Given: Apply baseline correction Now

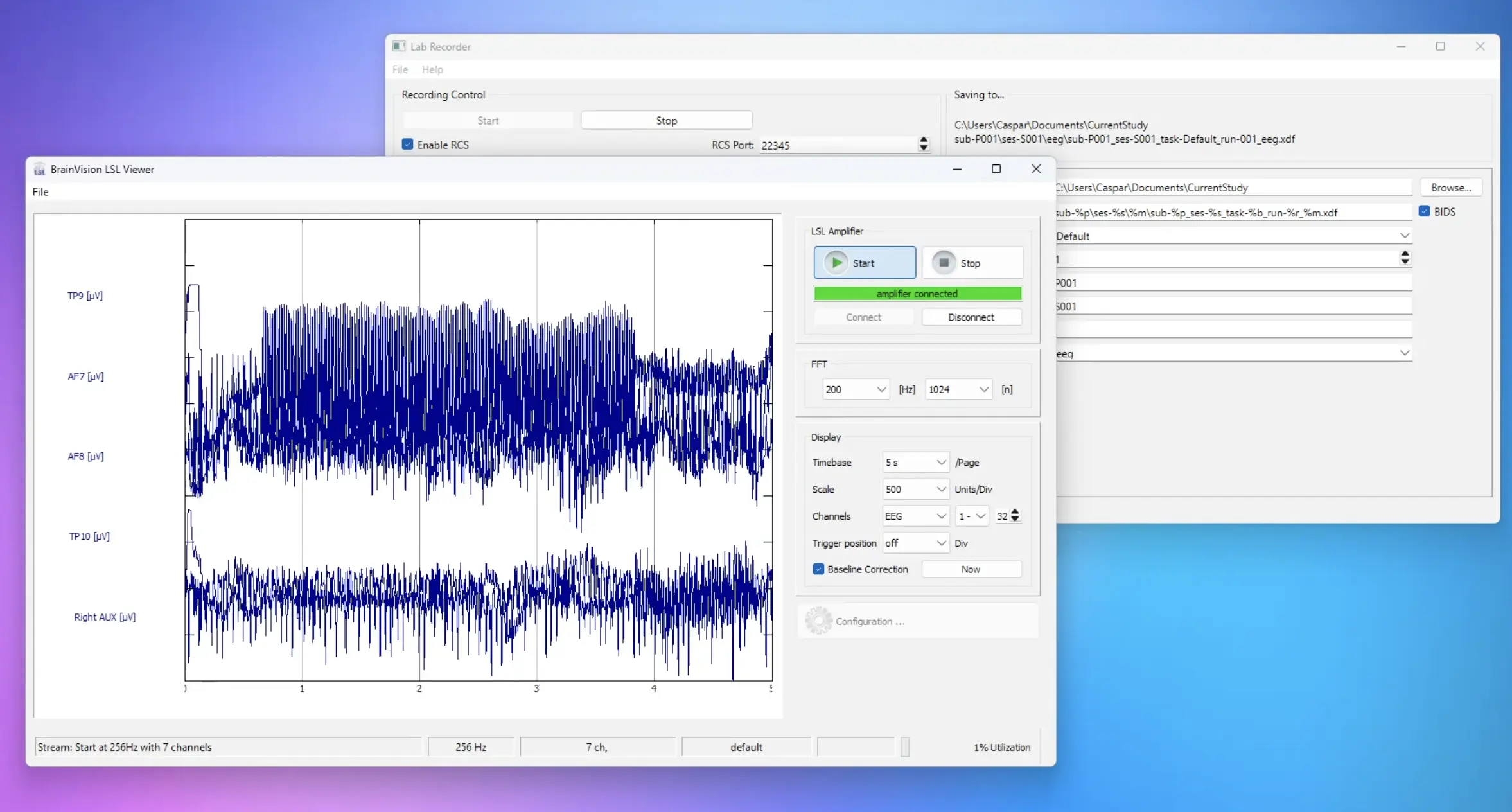Looking at the screenshot, I should point(971,569).
